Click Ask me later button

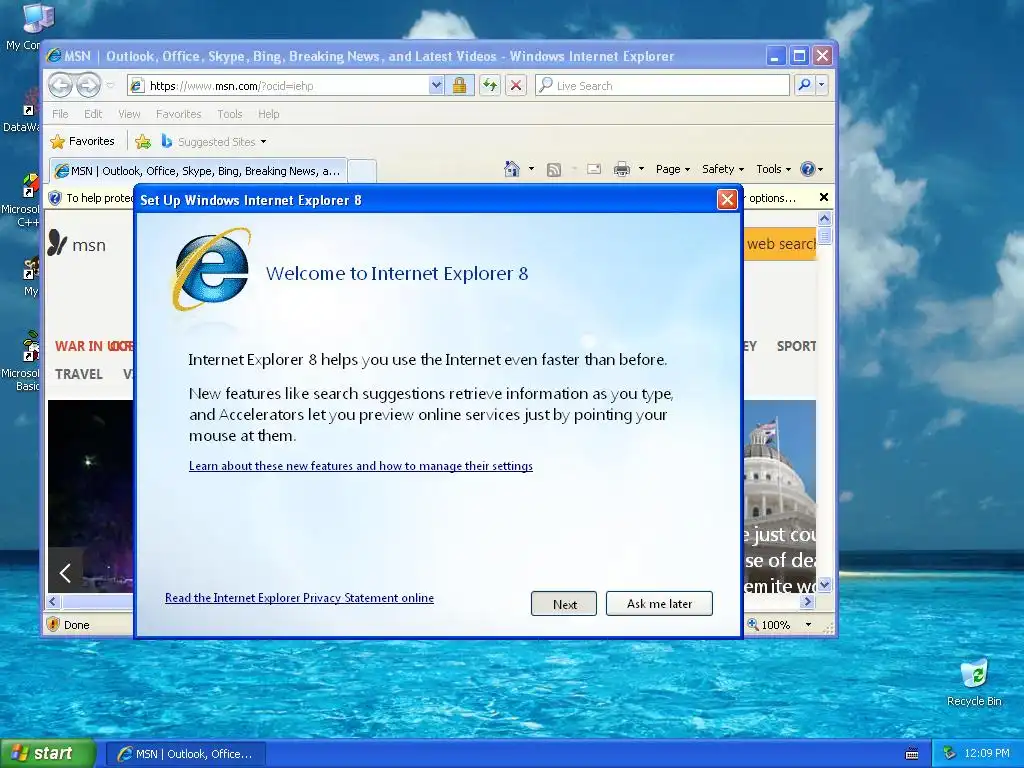tap(659, 603)
